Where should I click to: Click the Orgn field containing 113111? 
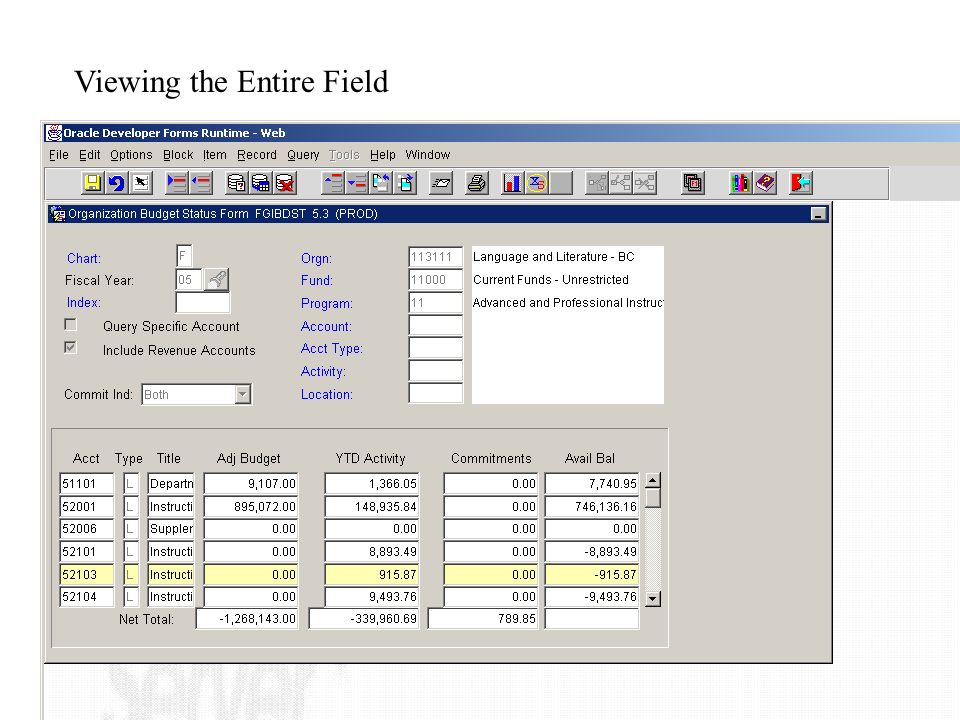(x=435, y=257)
